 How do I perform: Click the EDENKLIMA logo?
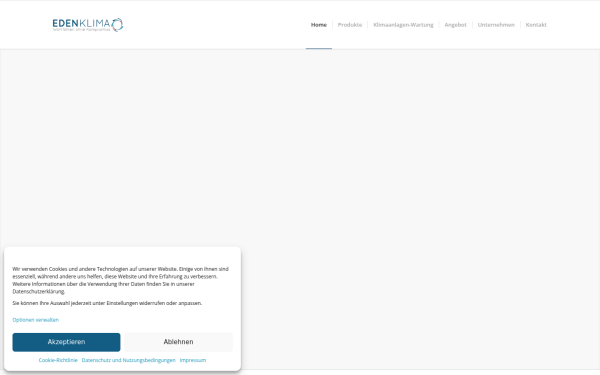[88, 25]
